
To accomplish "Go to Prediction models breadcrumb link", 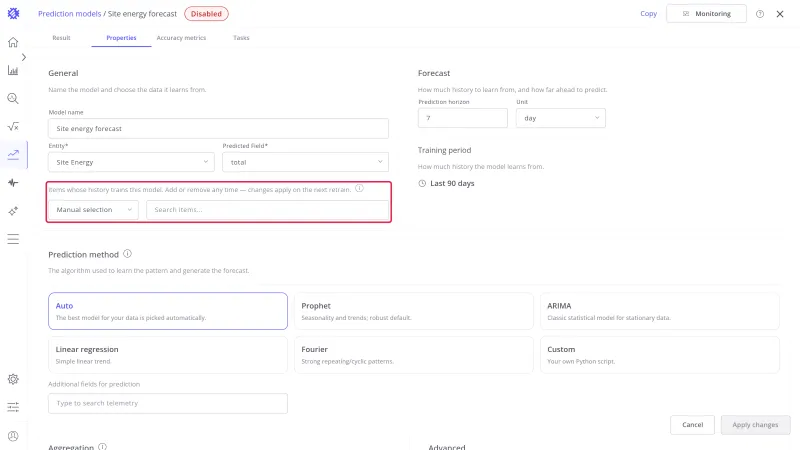I will 69,14.
